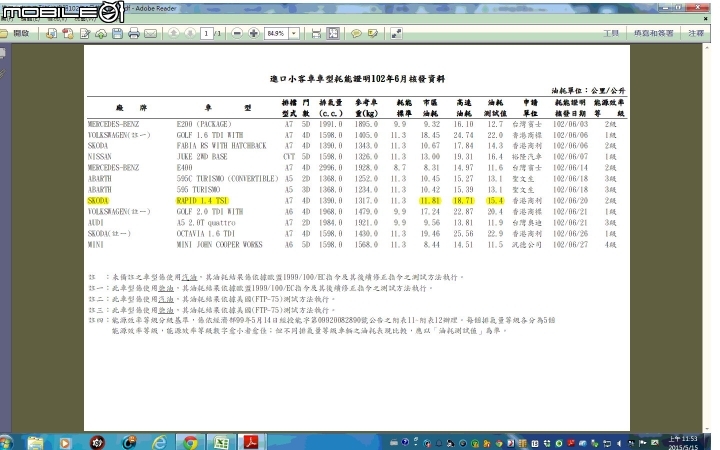Click the Open file folder icon
The image size is (720, 450).
point(4,33)
